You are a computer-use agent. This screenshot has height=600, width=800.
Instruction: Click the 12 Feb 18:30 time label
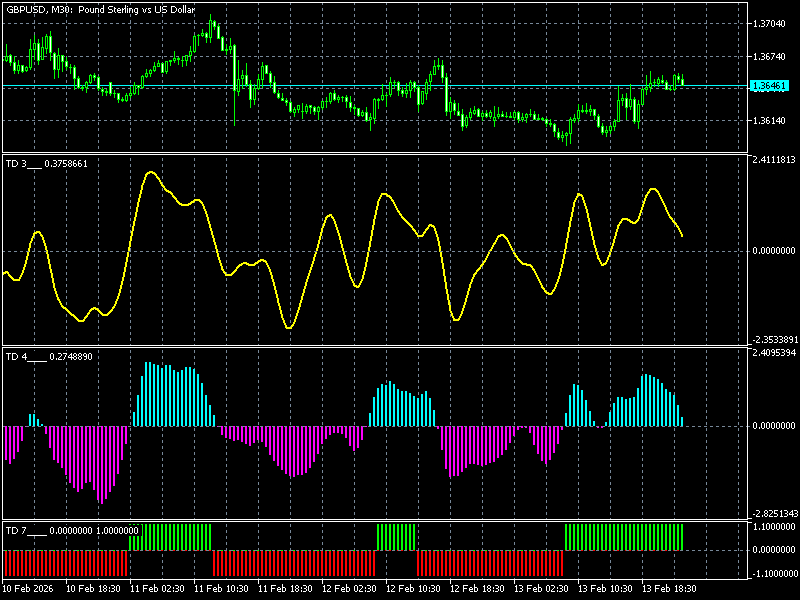pos(478,588)
